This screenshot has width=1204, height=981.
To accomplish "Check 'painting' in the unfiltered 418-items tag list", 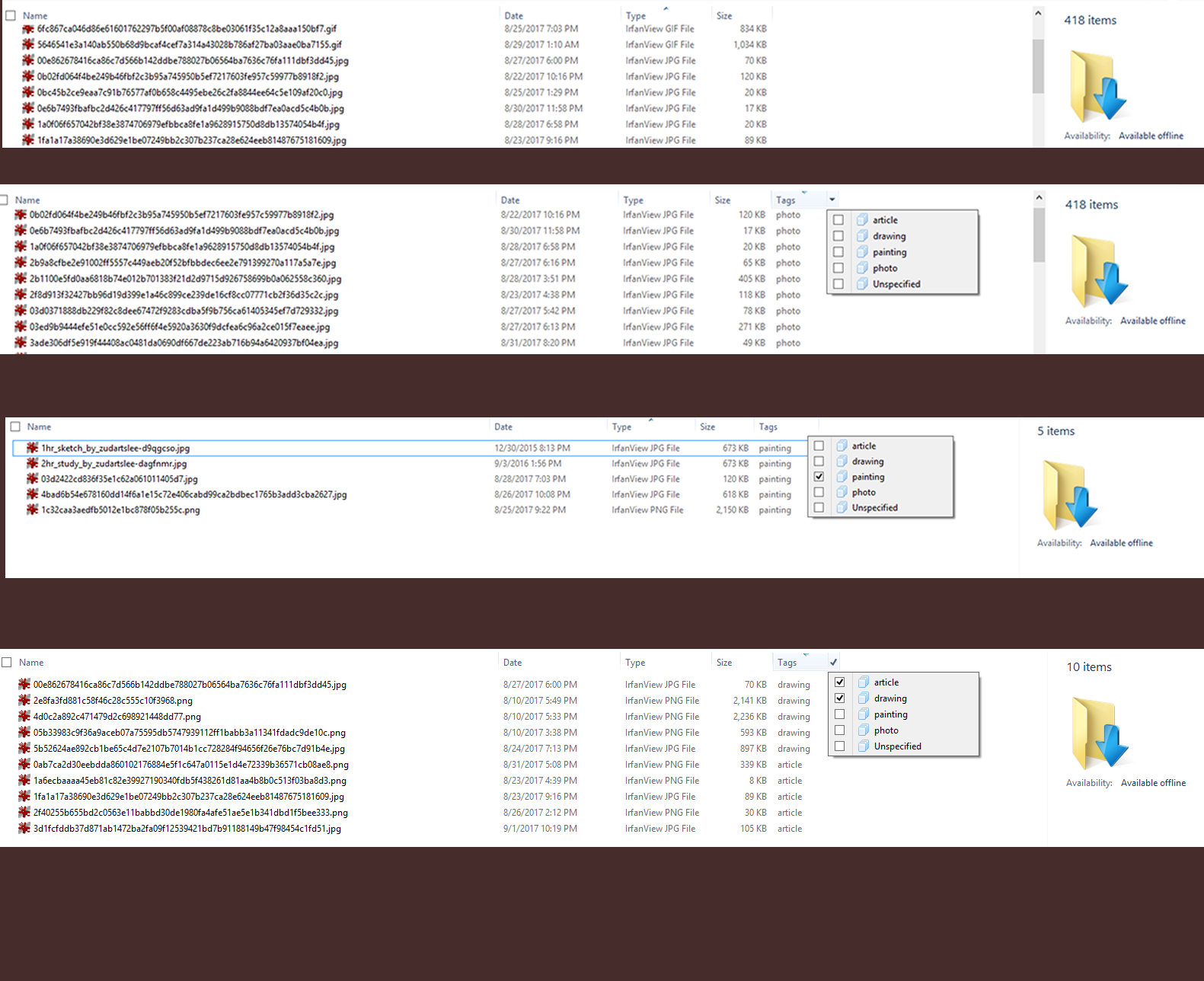I will pos(838,252).
